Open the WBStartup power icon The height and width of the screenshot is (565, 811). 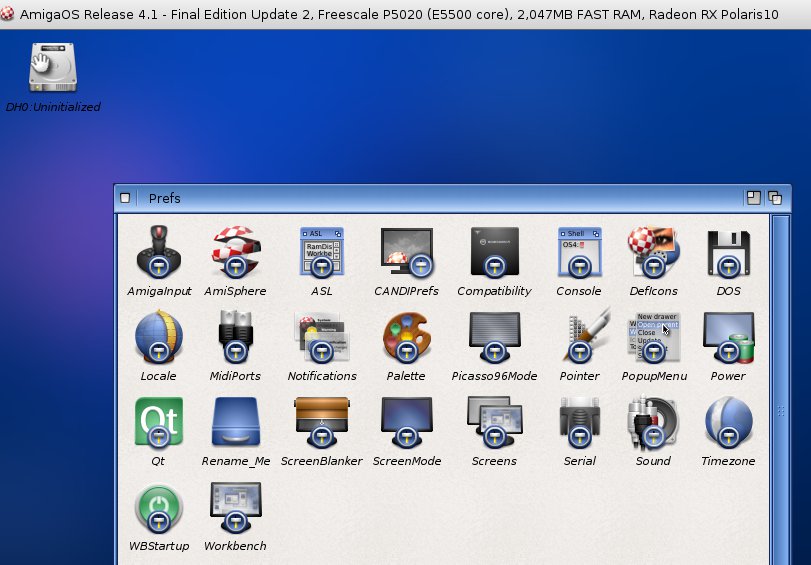coord(159,507)
